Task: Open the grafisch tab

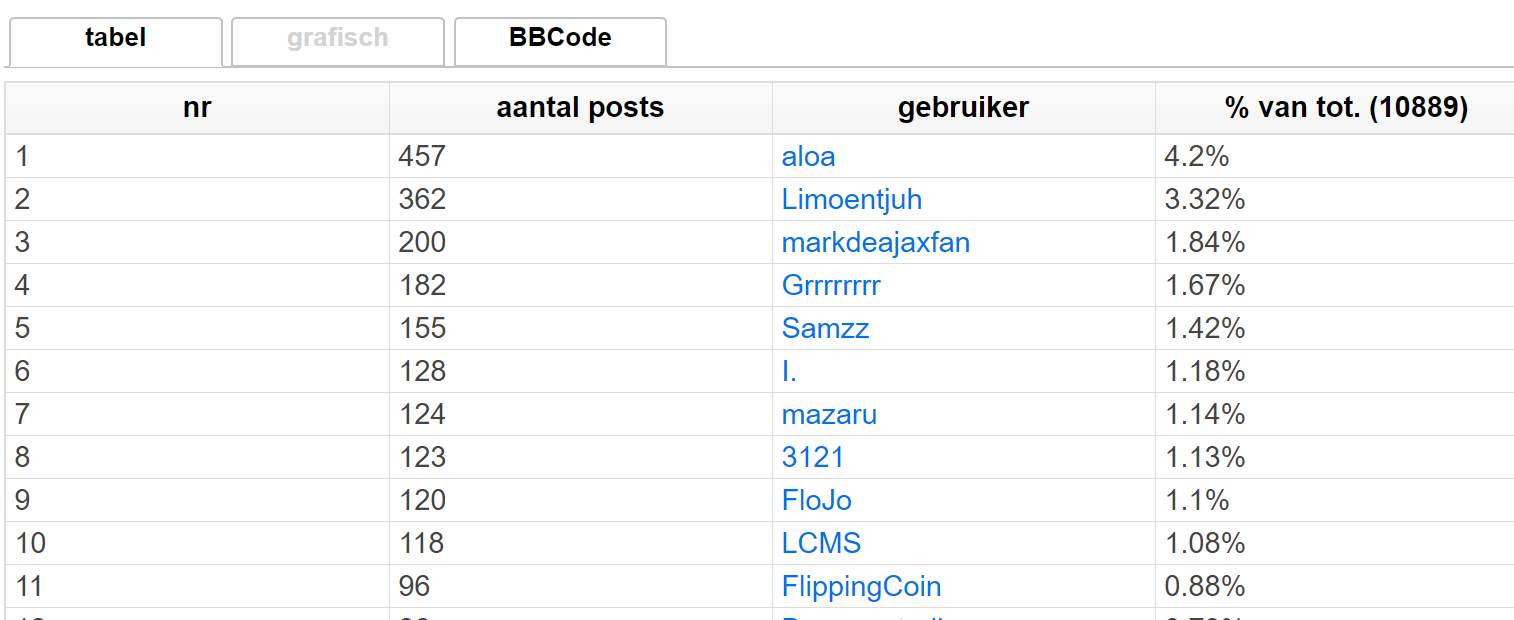Action: tap(338, 40)
